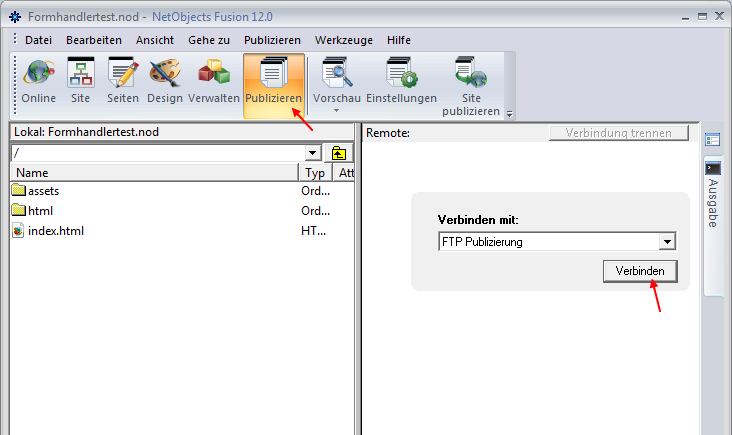Click the local path field showing slash
Image resolution: width=732 pixels, height=435 pixels.
pos(158,153)
